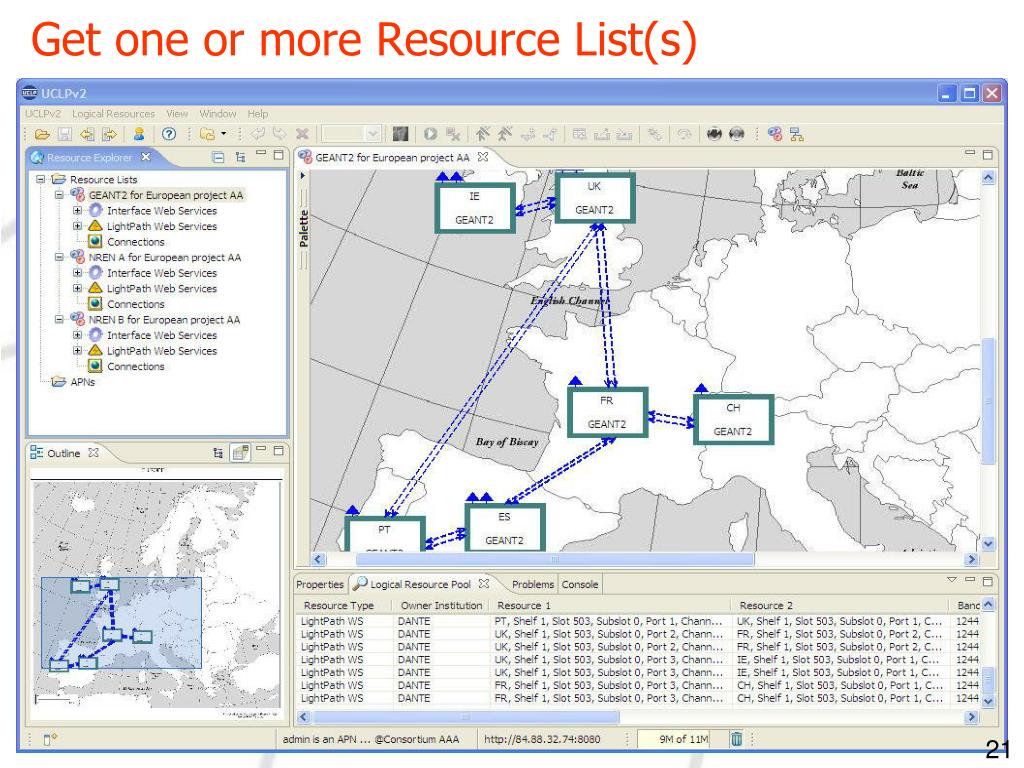Click the map background image toolbar icon
Image resolution: width=1024 pixels, height=768 pixels.
(400, 135)
